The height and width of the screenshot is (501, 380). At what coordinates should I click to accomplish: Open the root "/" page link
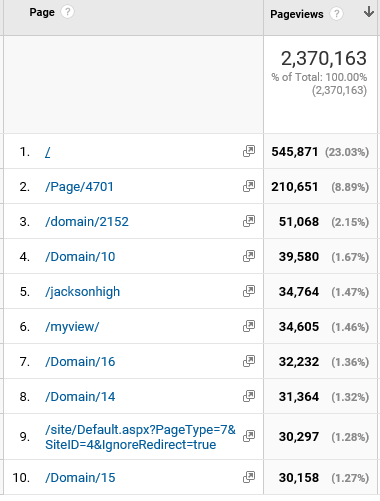tap(48, 152)
